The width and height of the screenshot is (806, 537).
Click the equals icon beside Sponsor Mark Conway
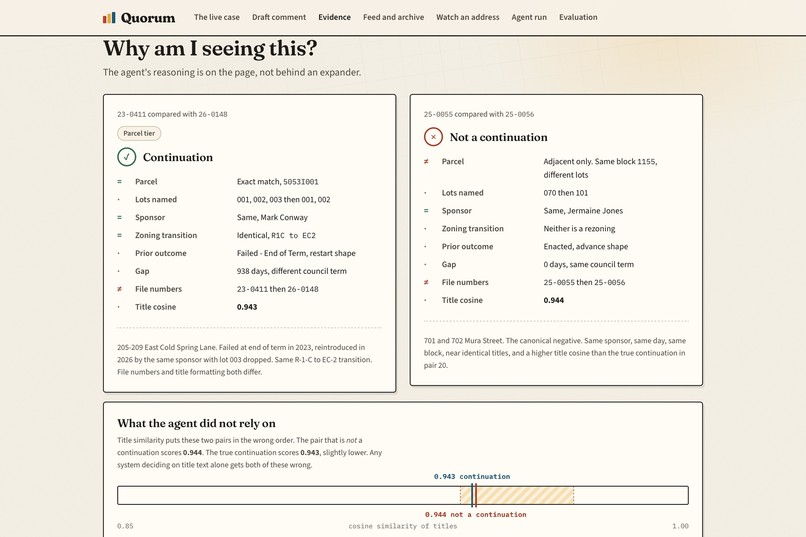point(119,217)
